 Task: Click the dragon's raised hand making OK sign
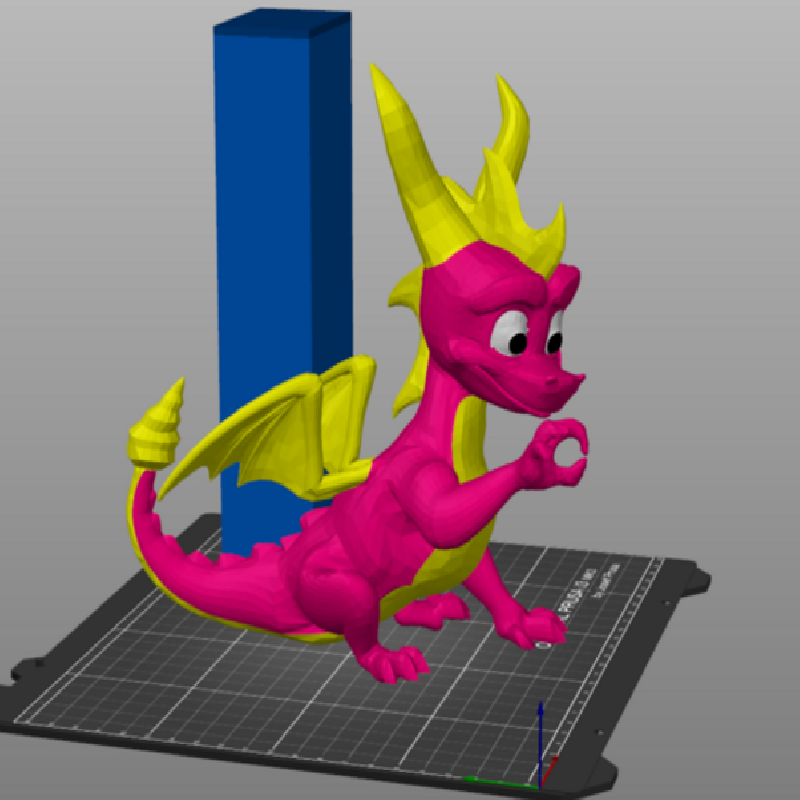point(556,453)
